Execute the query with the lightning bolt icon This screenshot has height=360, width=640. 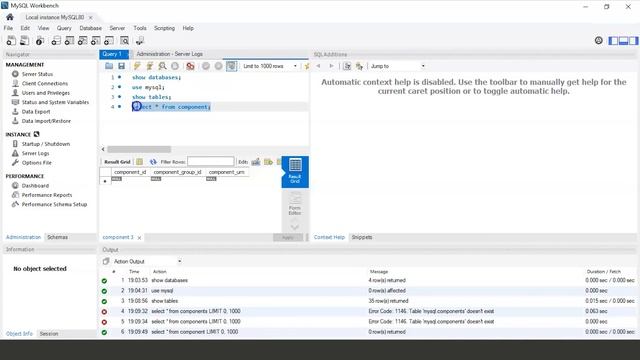tap(137, 66)
